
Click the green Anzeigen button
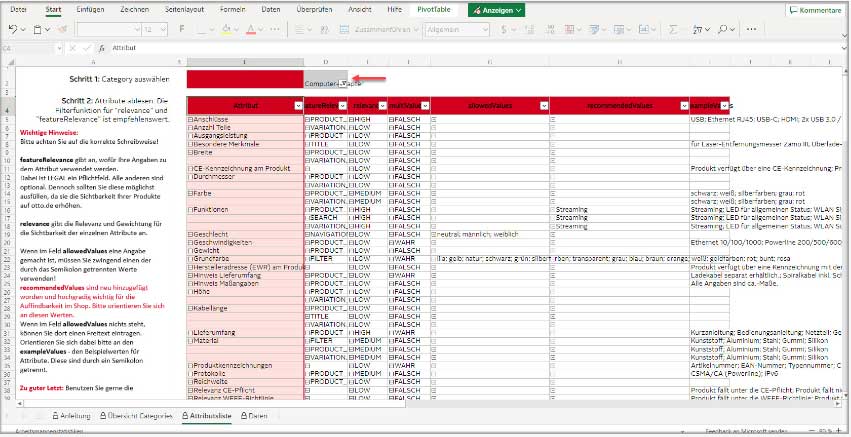496,10
